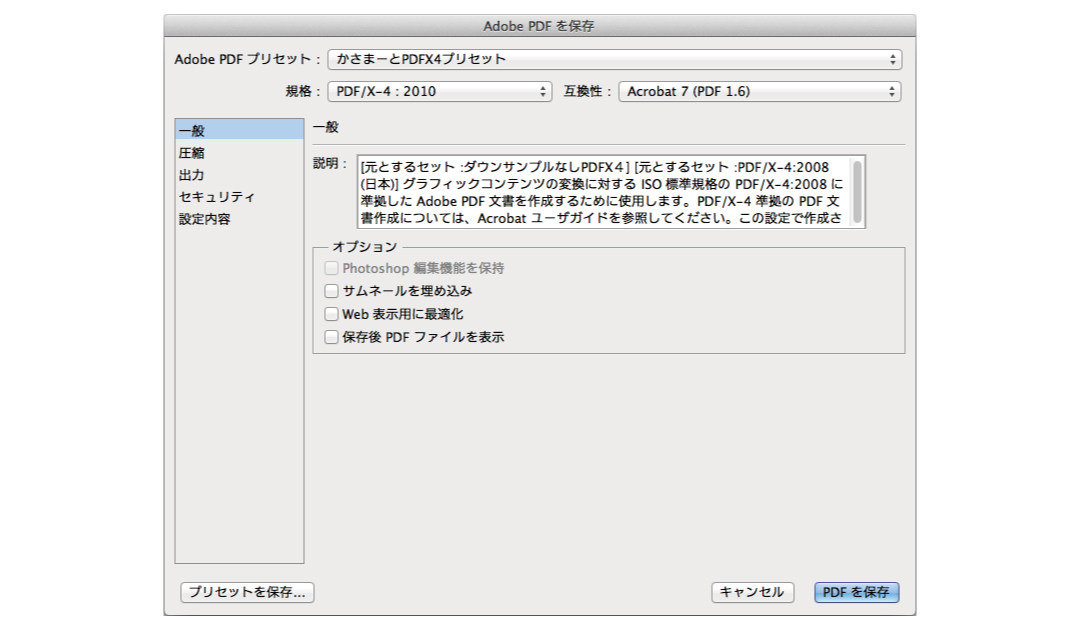
Task: Enable 保存後 PDF ファイルを表示
Action: point(331,336)
